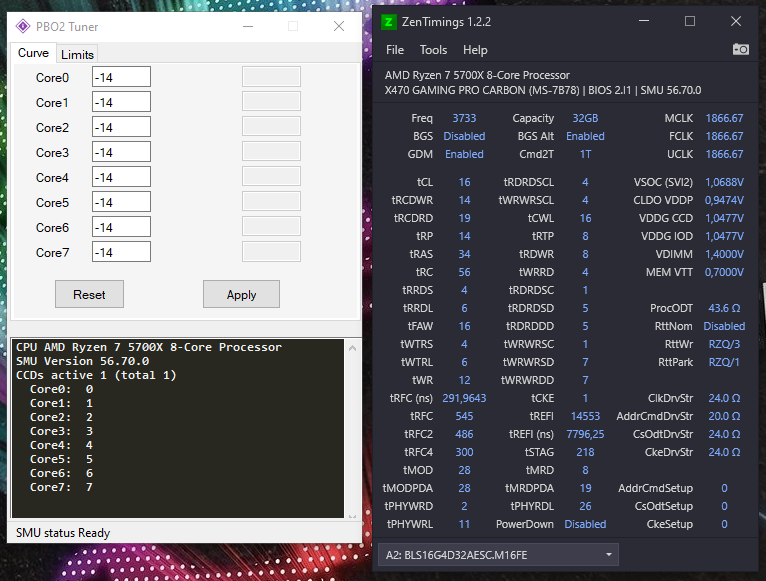Open the Help menu in ZenTimings
Image resolution: width=766 pixels, height=581 pixels.
[475, 50]
